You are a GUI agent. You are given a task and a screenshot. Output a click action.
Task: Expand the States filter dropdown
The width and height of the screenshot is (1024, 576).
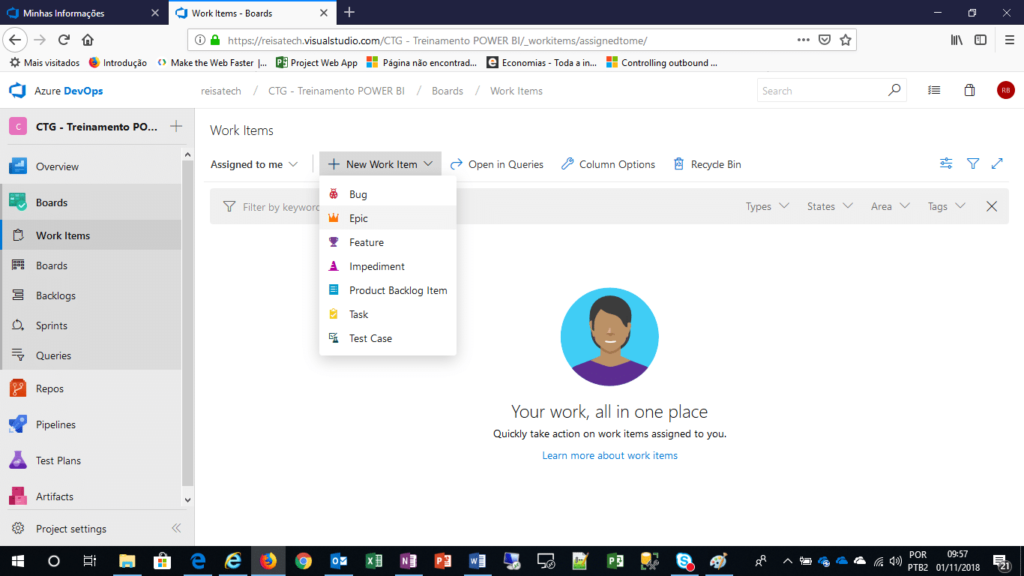829,206
